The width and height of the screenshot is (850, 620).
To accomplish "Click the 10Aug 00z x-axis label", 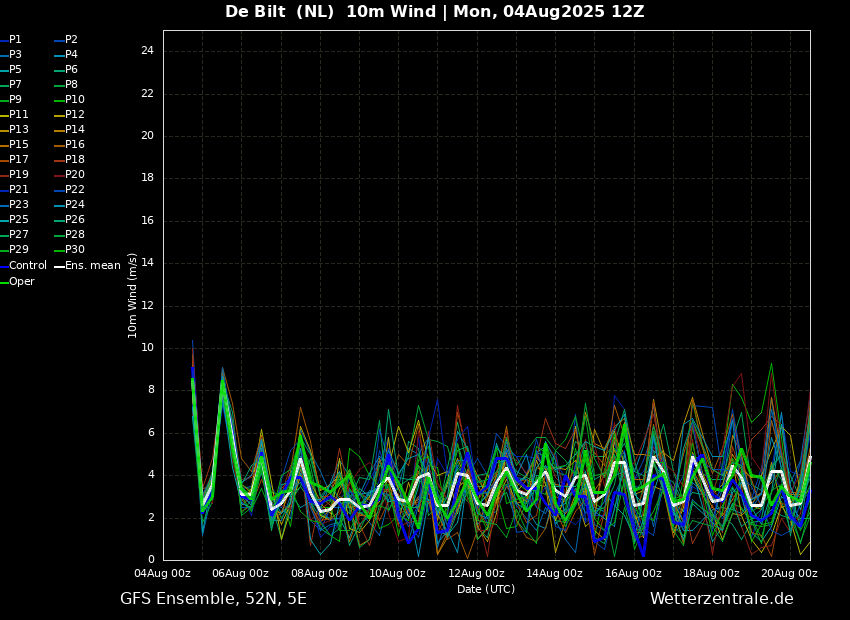I will pos(397,573).
